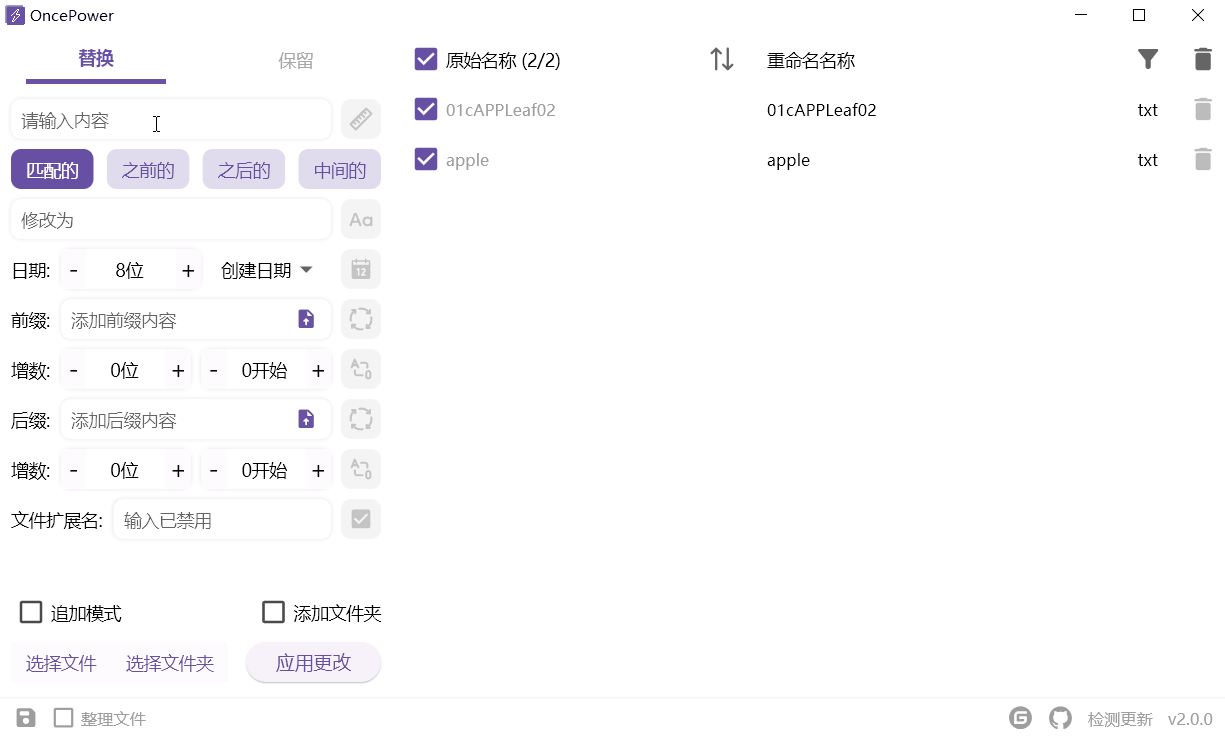Click the paperclip icon beside the search input
Image resolution: width=1225 pixels, height=736 pixels.
(x=361, y=119)
